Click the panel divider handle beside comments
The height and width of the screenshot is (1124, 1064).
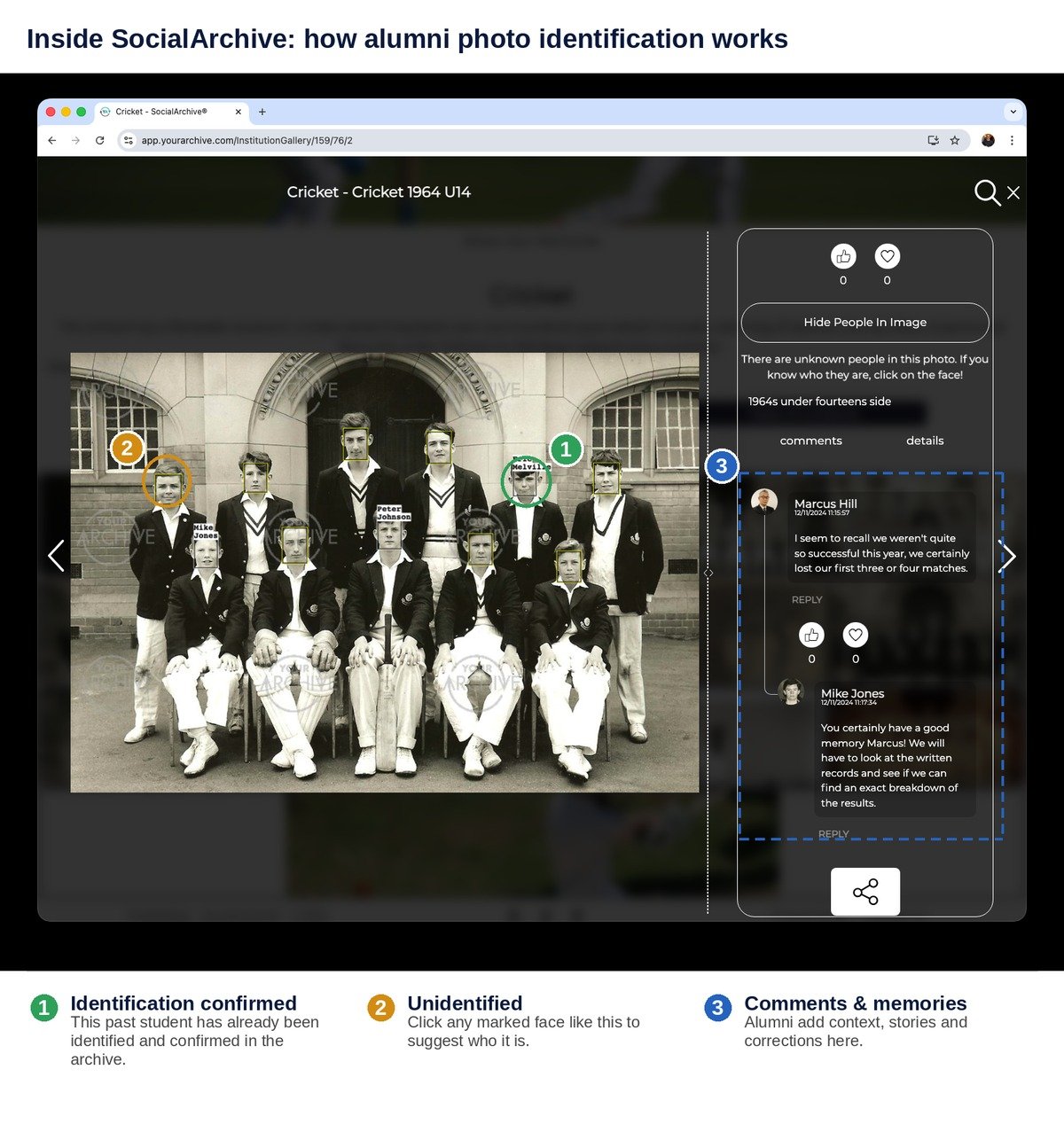tap(708, 574)
